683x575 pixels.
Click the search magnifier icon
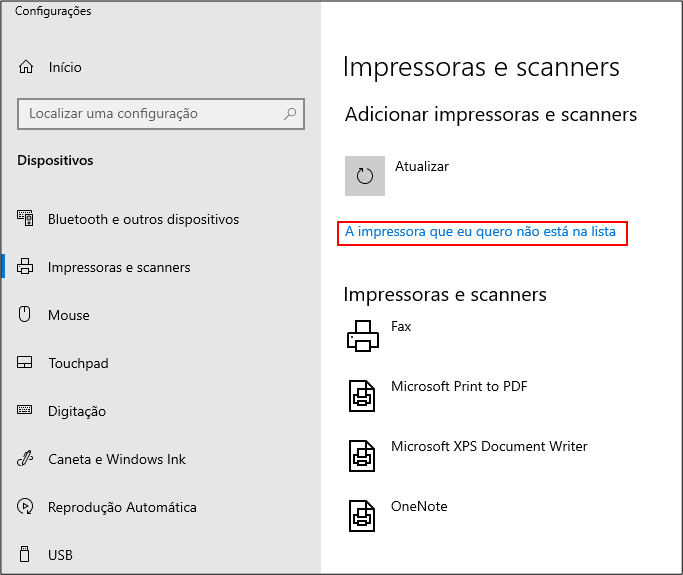290,114
